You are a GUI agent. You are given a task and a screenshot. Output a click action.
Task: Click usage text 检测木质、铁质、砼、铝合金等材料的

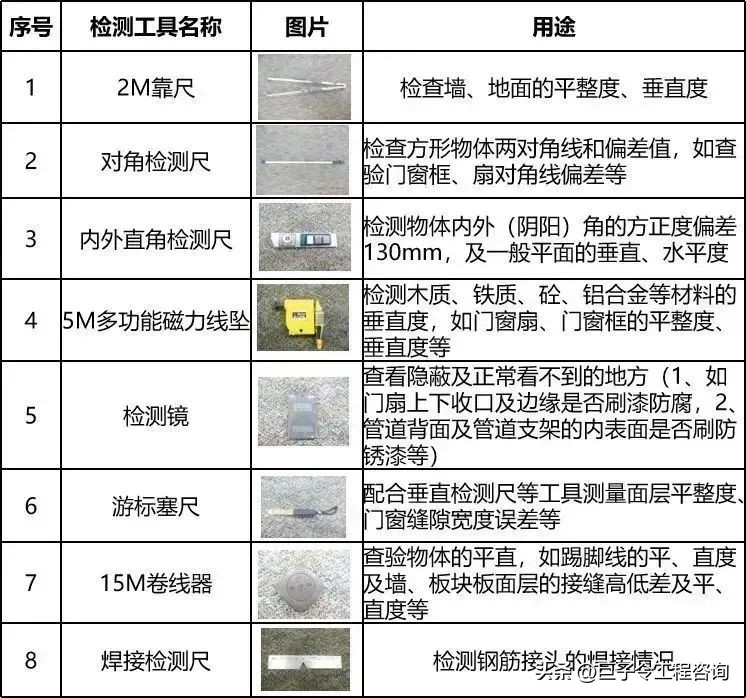(x=550, y=295)
